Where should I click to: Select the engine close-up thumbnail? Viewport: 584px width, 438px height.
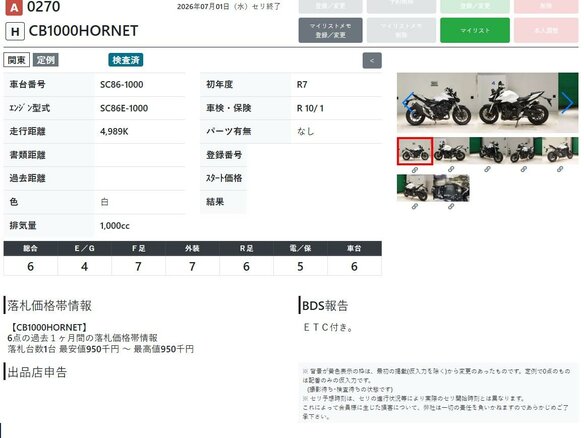(451, 188)
